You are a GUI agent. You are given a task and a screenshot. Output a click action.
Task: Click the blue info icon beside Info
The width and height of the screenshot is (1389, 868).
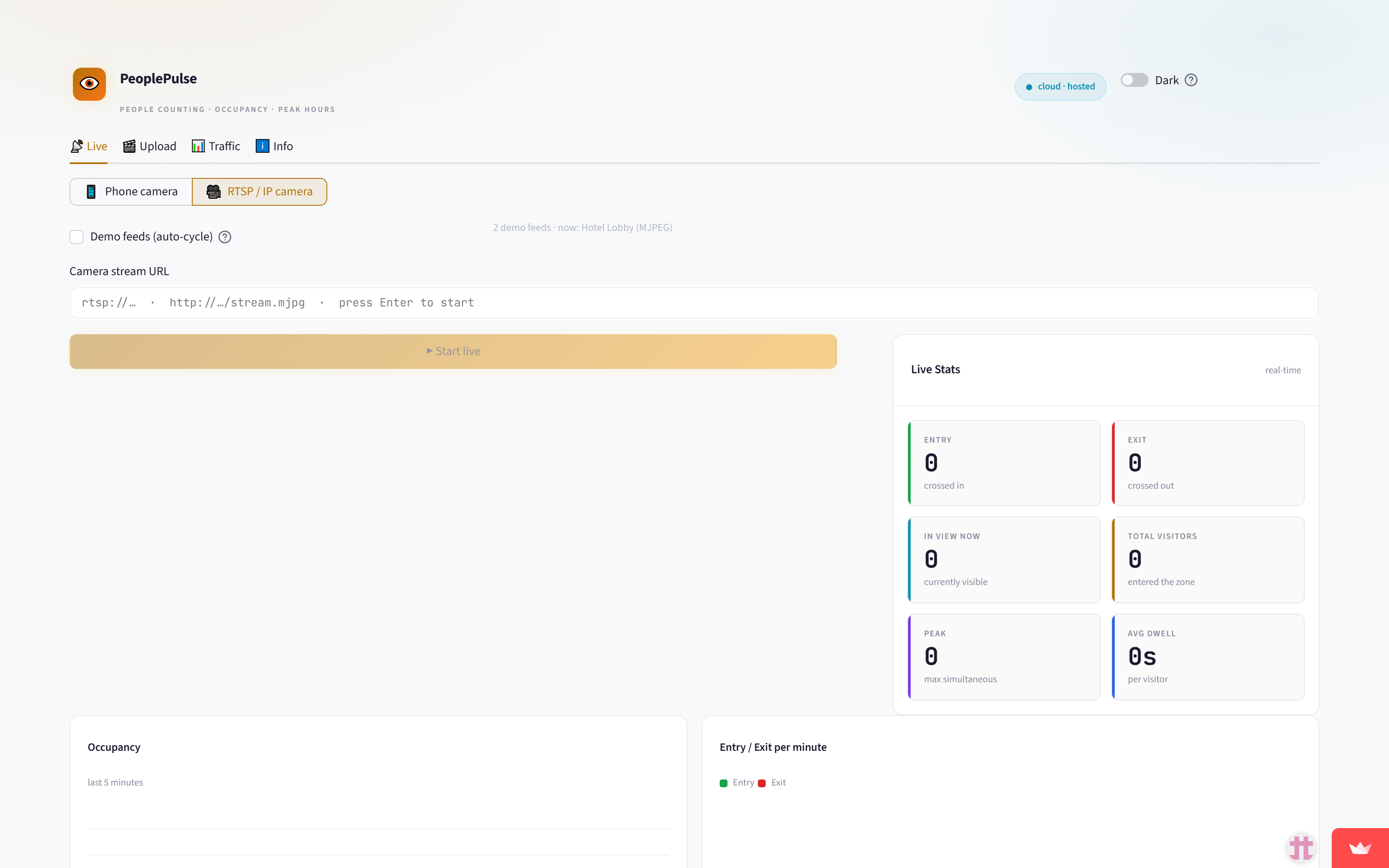(262, 146)
